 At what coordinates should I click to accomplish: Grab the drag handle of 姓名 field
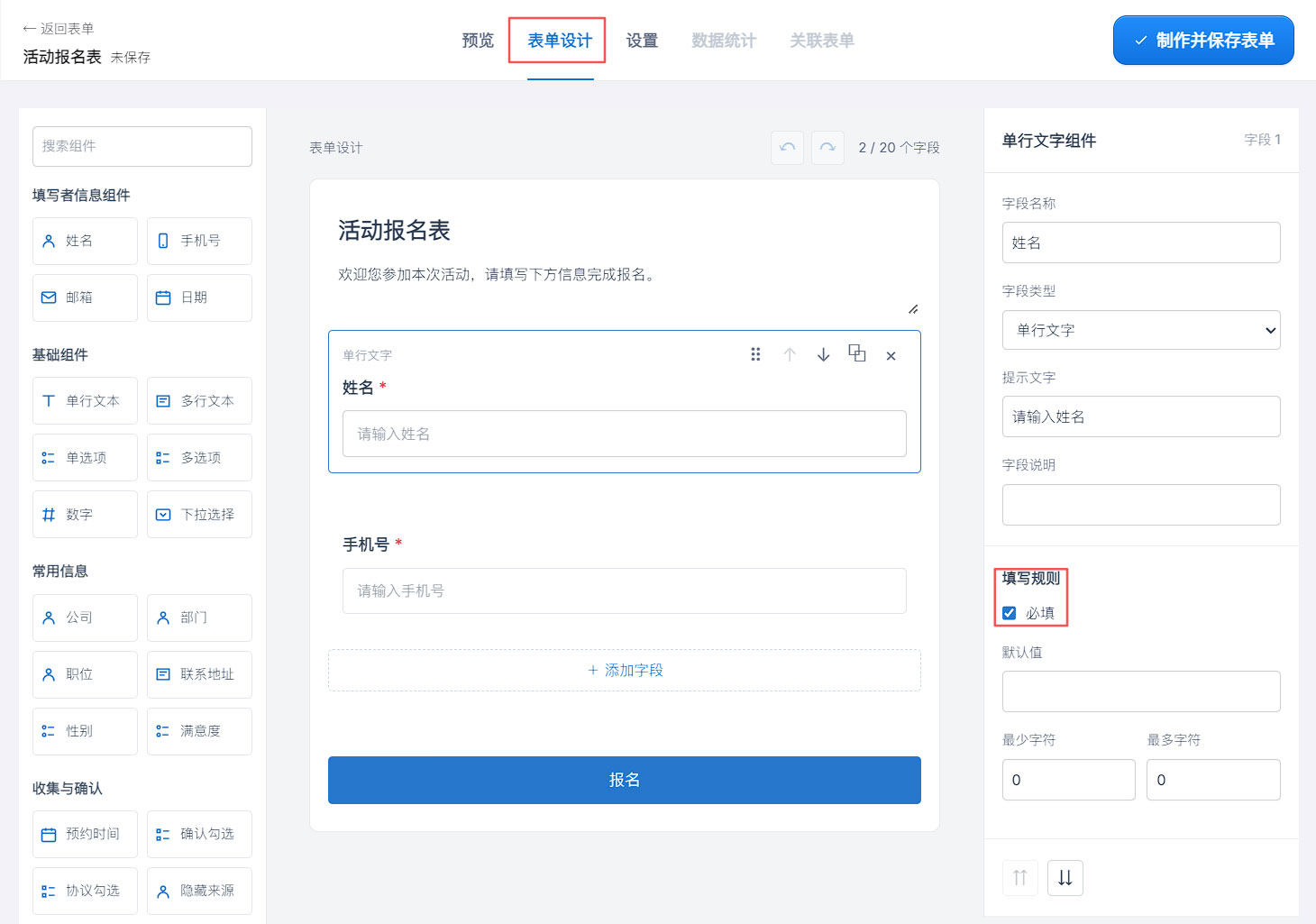point(755,354)
